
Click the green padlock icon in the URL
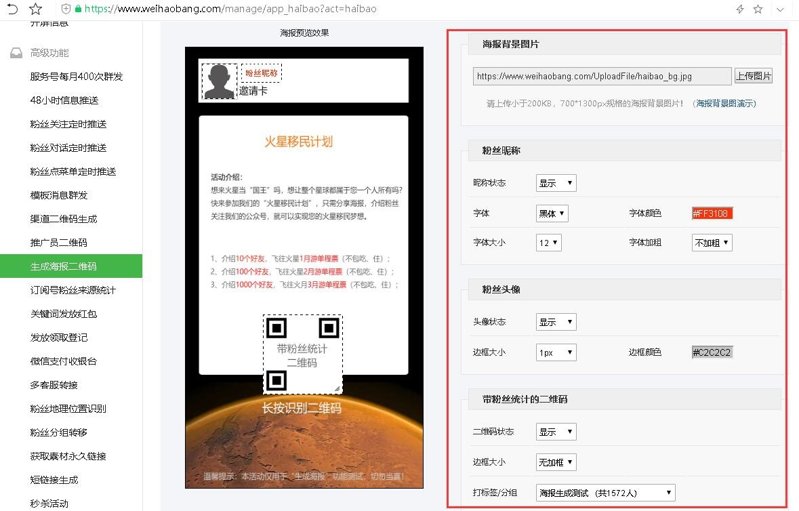pyautogui.click(x=78, y=9)
